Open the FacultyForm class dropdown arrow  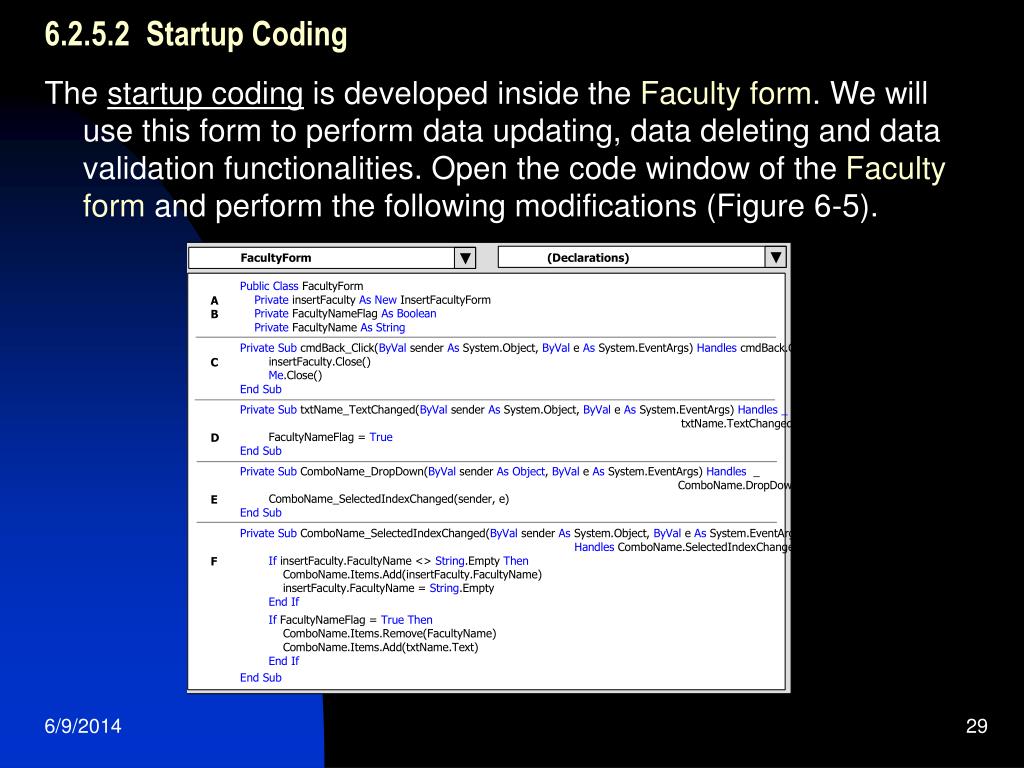465,258
